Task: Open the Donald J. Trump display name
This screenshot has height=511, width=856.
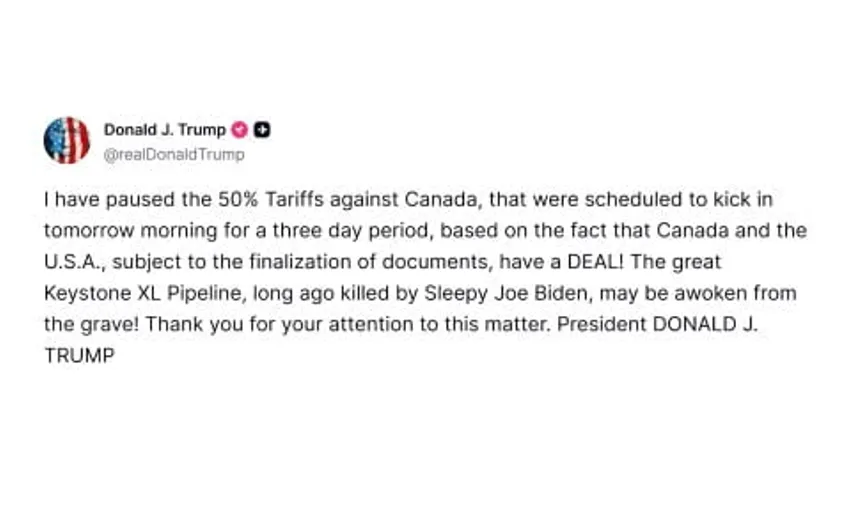Action: pos(164,130)
